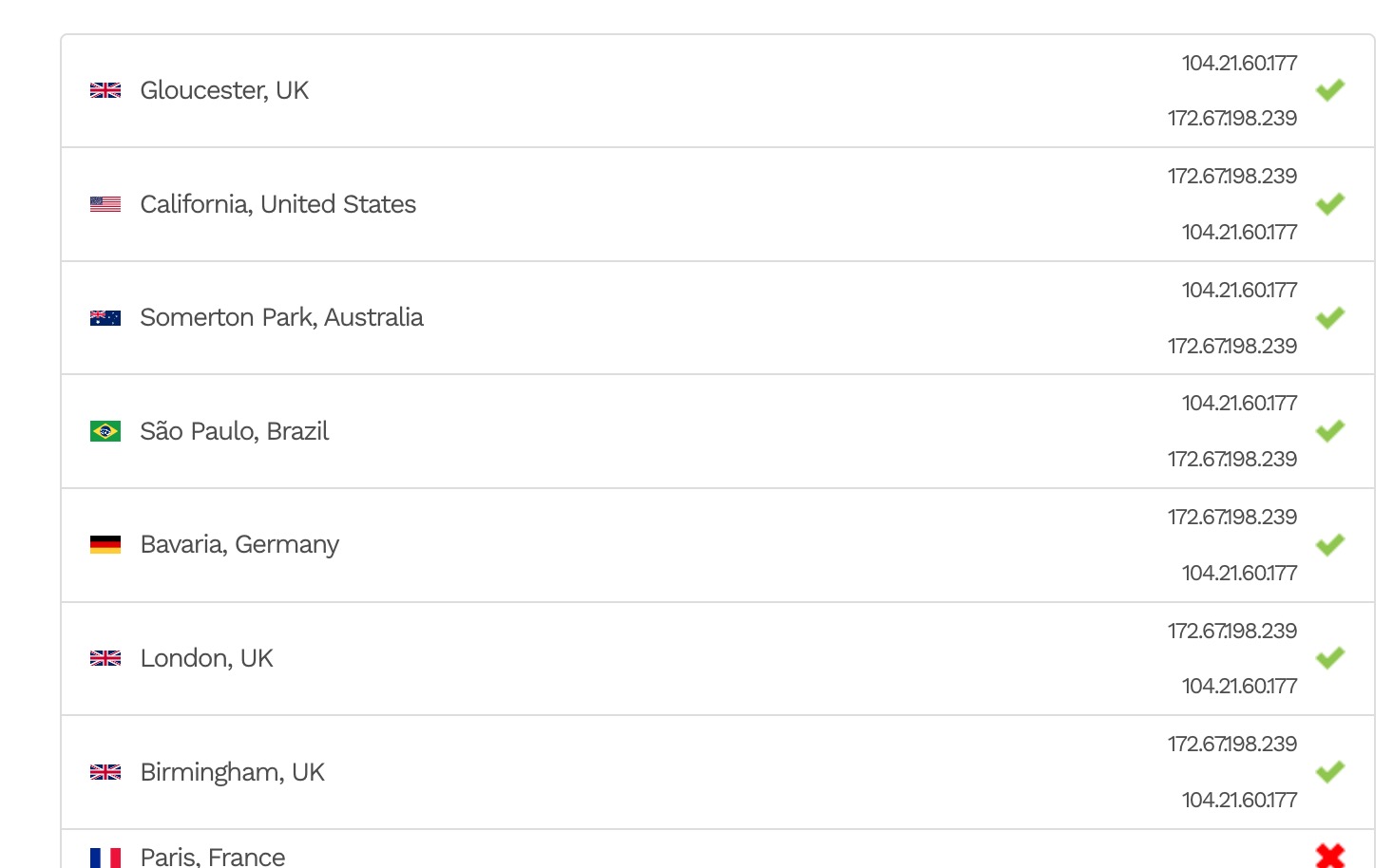Click the green checkmark for São Paulo
1393x868 pixels.
coord(1330,431)
